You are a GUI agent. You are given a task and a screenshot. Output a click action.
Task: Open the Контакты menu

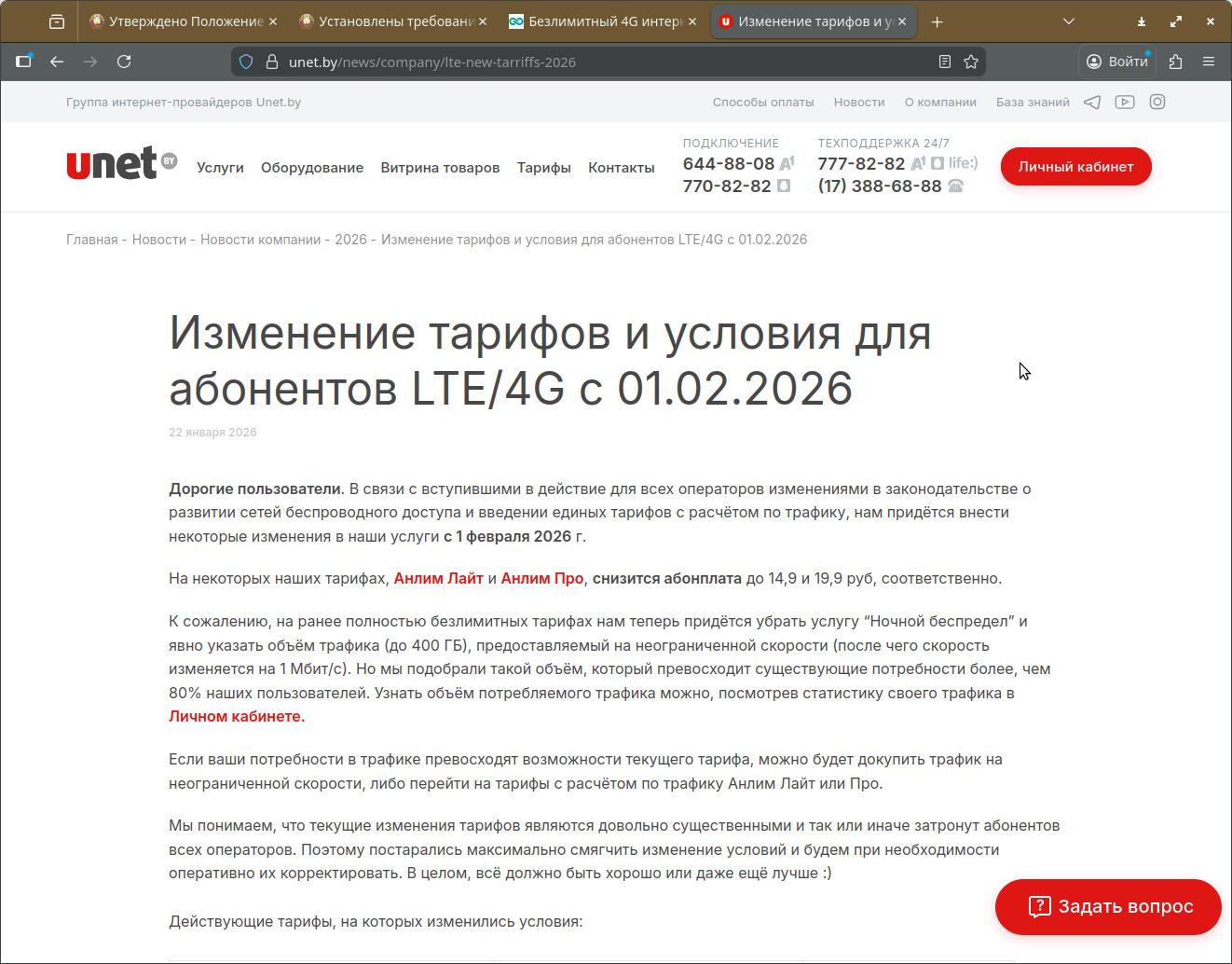point(622,168)
